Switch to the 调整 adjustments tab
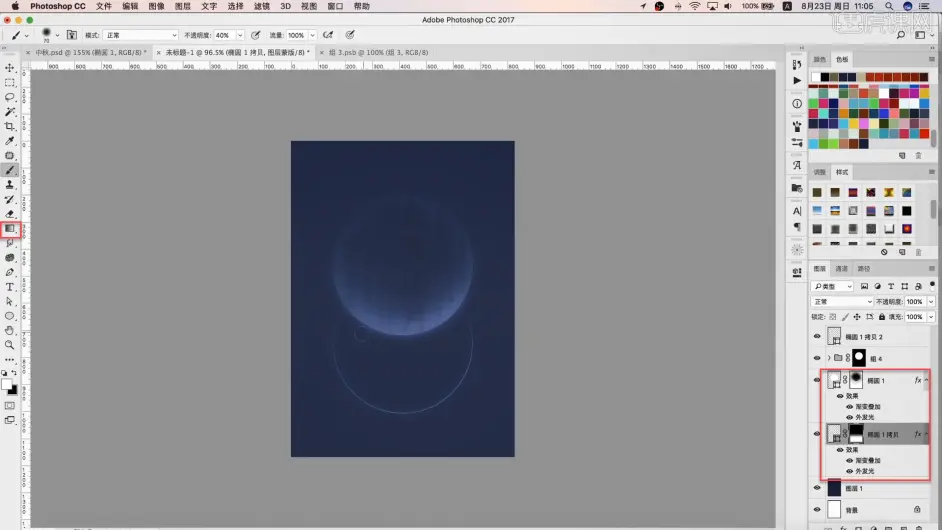The height and width of the screenshot is (530, 942). coord(819,172)
